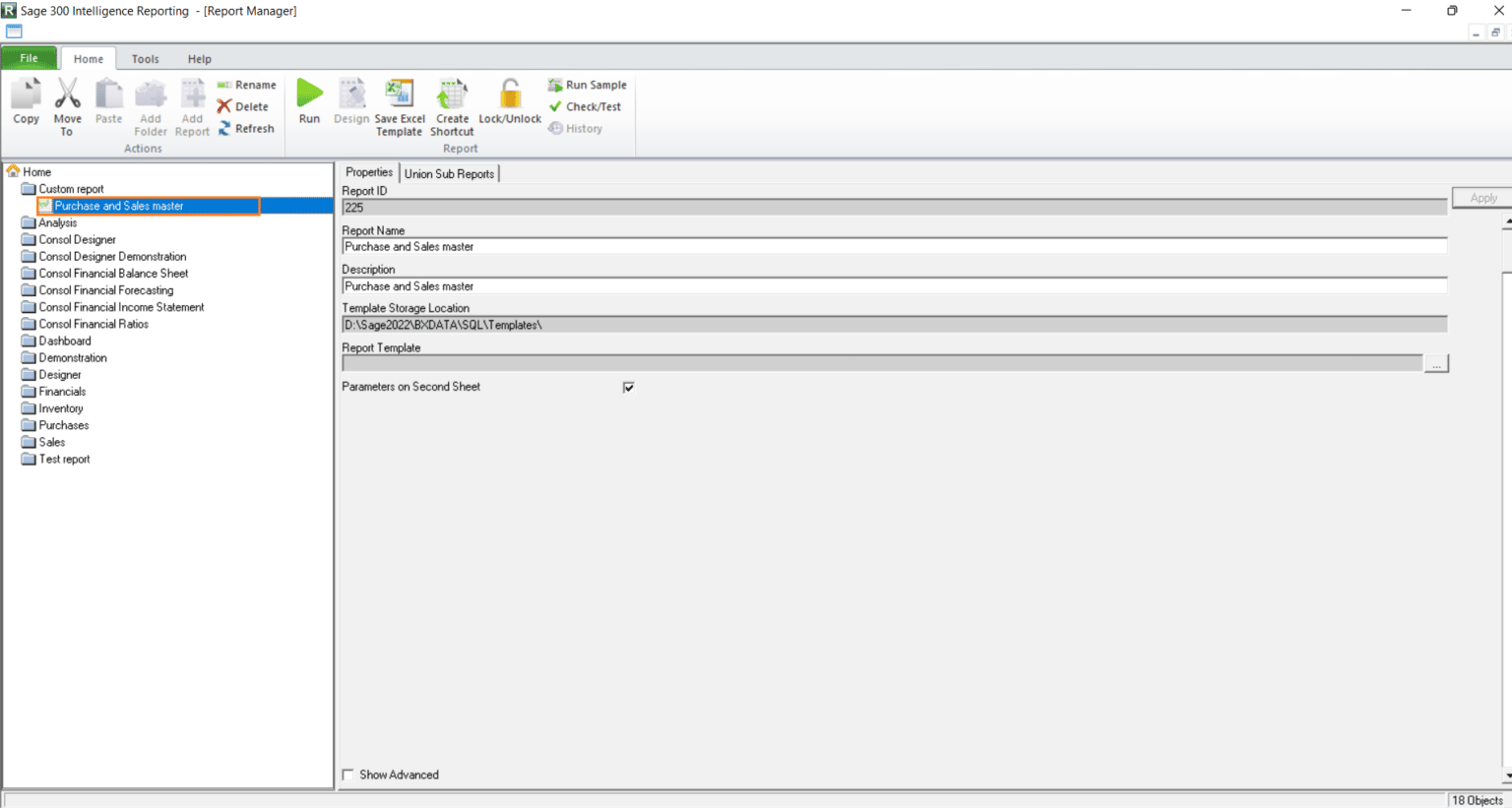Run Sample output of the report

pos(587,85)
